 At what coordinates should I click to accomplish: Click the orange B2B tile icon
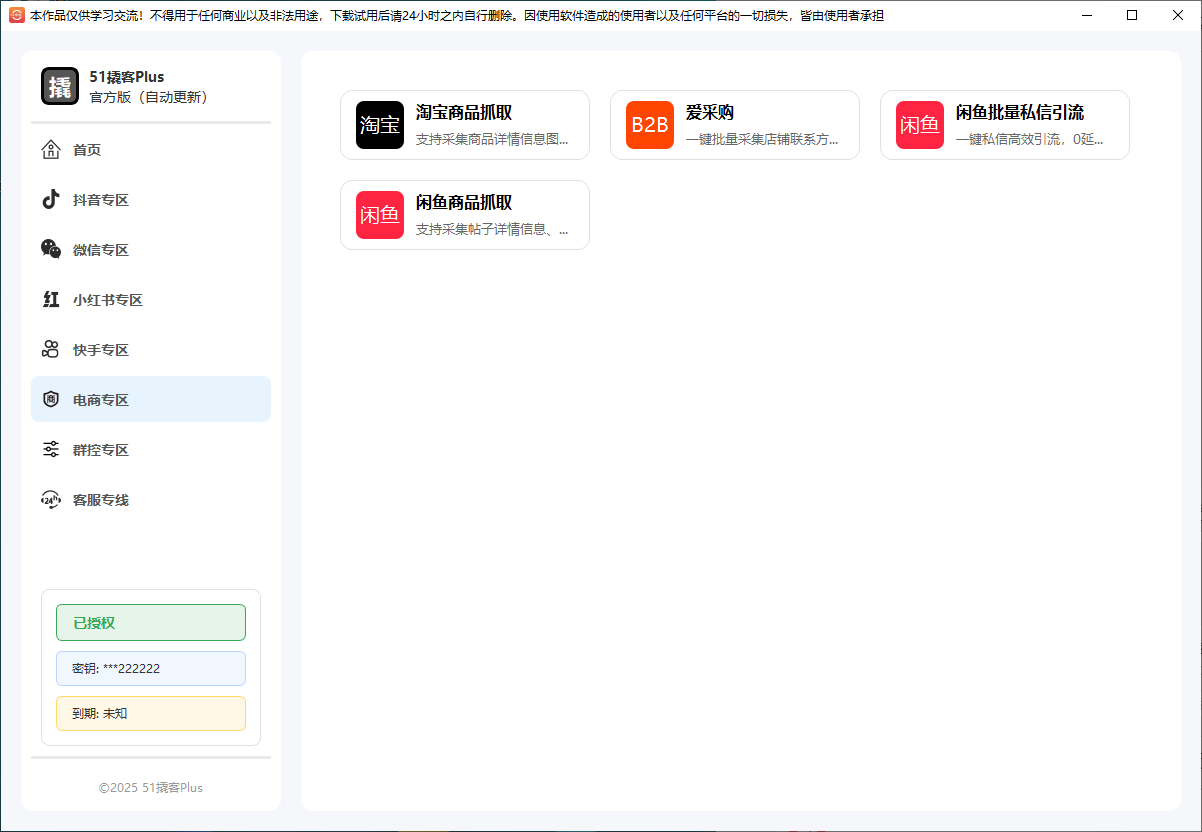(x=650, y=125)
